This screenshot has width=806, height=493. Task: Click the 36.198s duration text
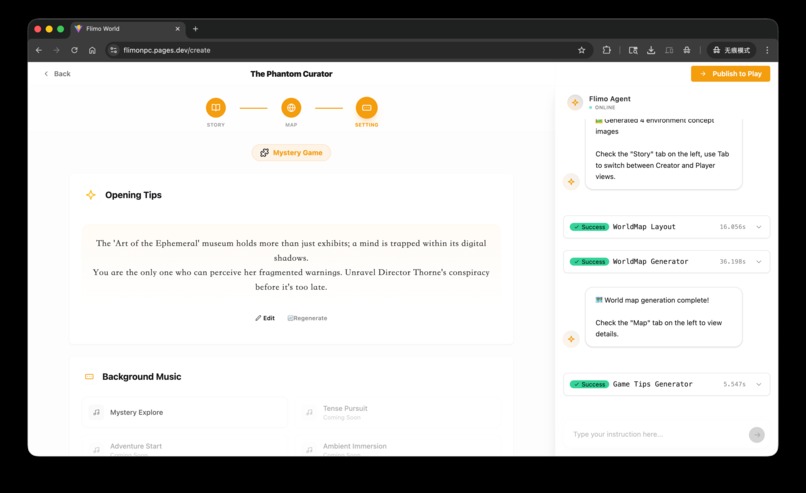point(732,262)
